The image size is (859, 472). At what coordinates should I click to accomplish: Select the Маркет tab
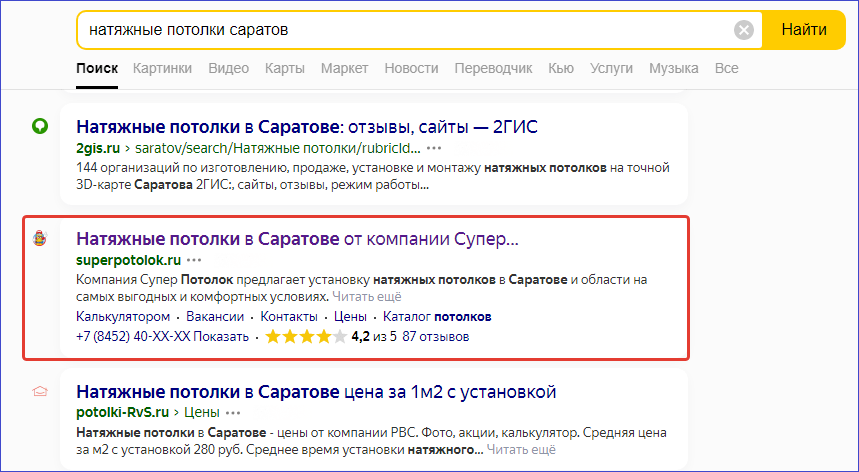tap(344, 68)
